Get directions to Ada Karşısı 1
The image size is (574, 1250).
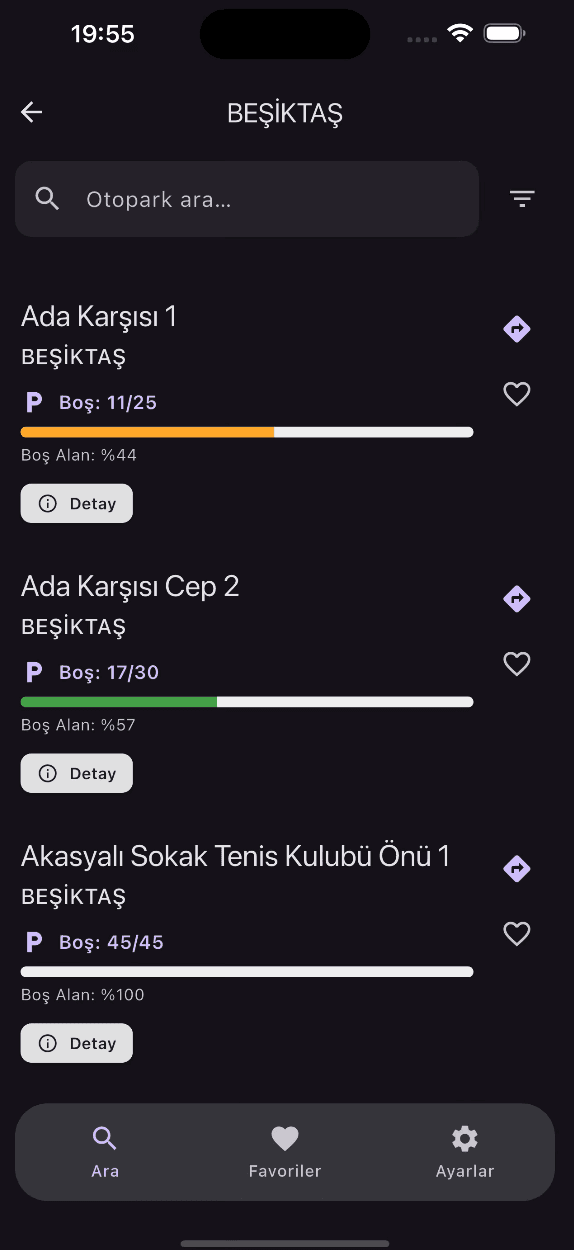click(x=516, y=329)
